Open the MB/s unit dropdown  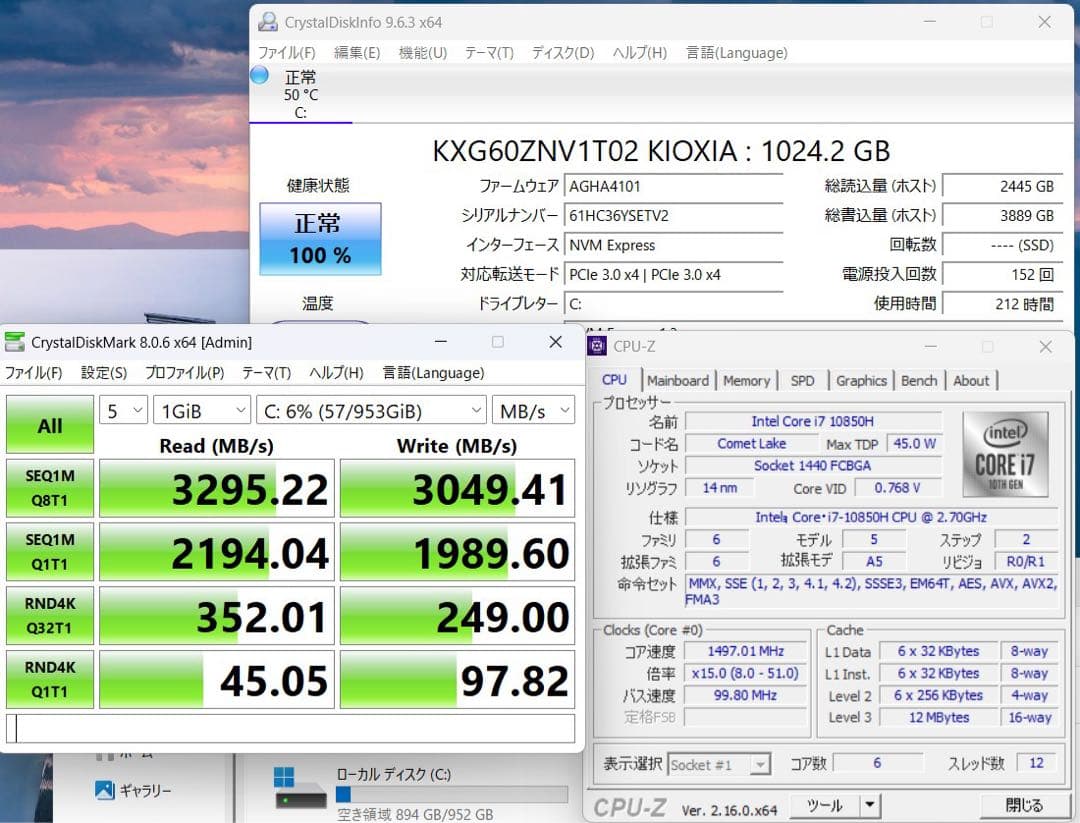[x=533, y=410]
